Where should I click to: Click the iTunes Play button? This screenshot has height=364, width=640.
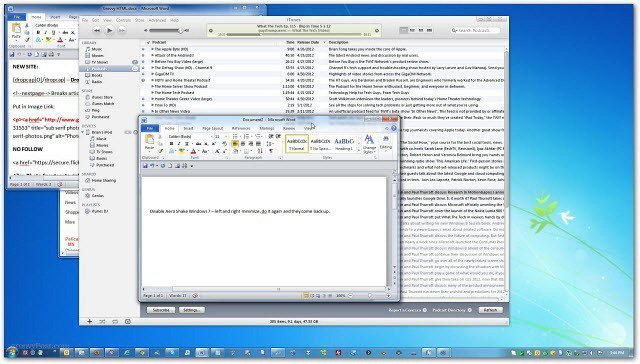tap(109, 30)
